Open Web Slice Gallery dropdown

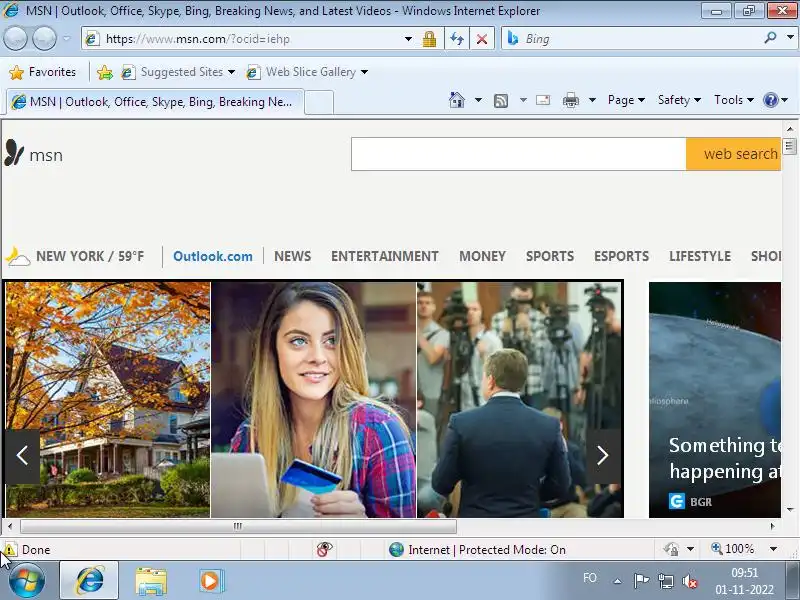(x=308, y=72)
